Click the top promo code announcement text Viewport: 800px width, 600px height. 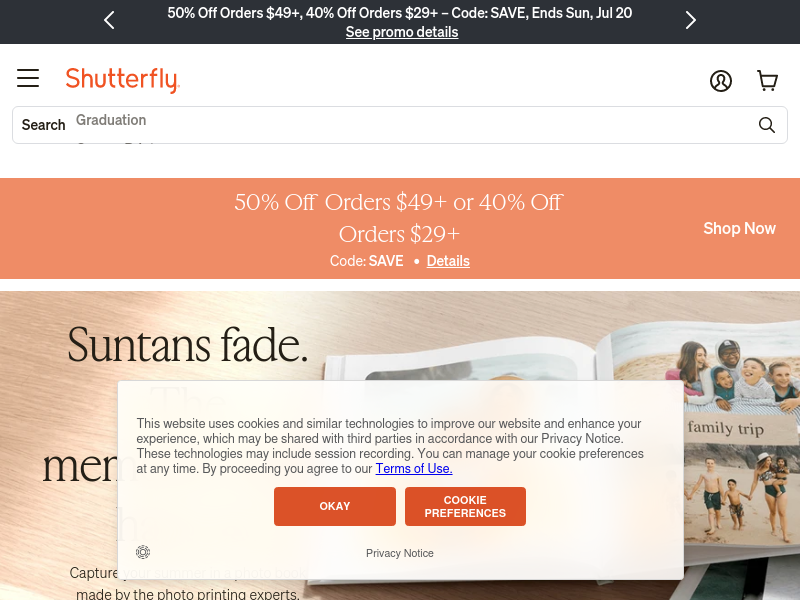click(399, 13)
